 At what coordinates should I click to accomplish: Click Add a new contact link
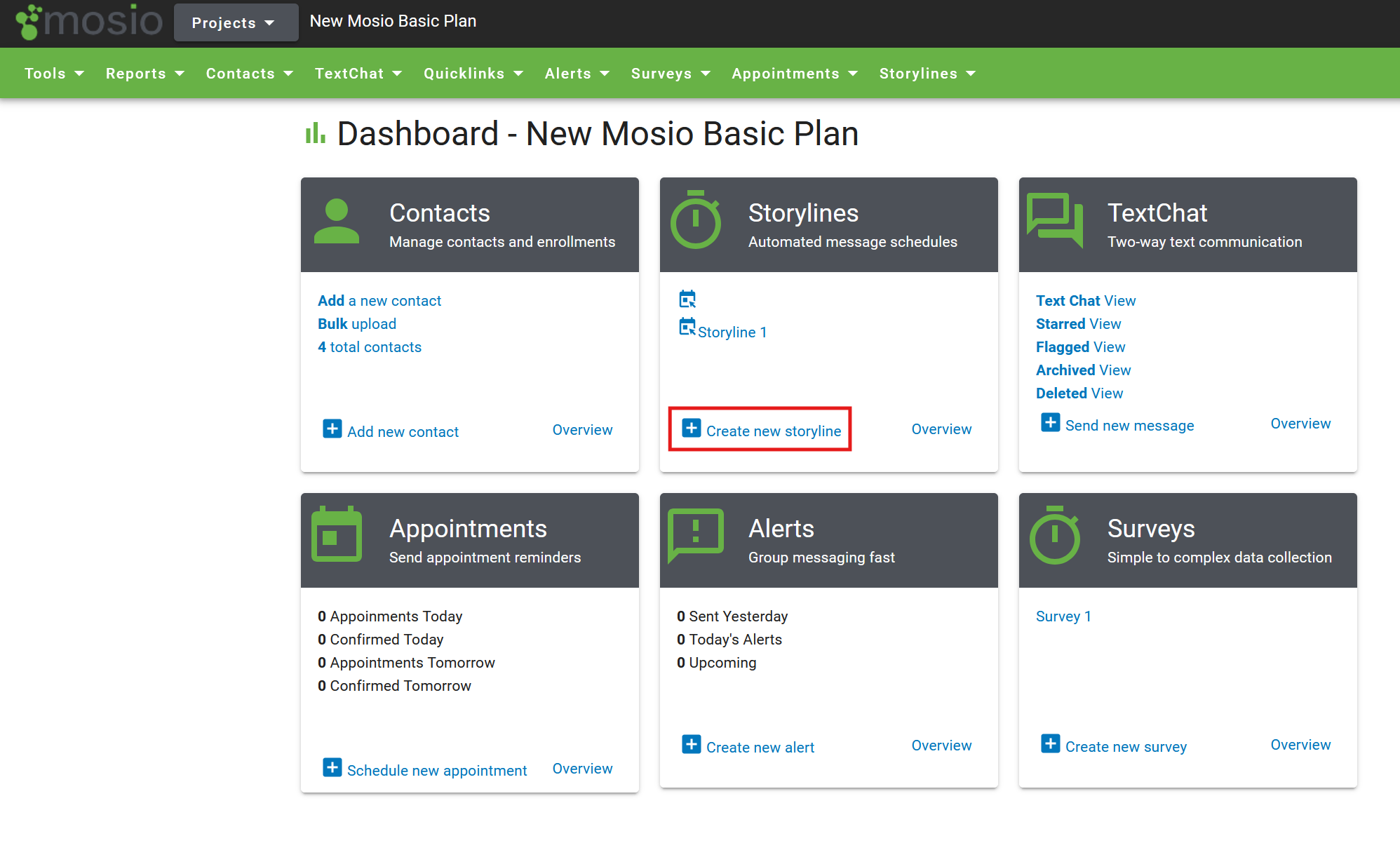(379, 301)
